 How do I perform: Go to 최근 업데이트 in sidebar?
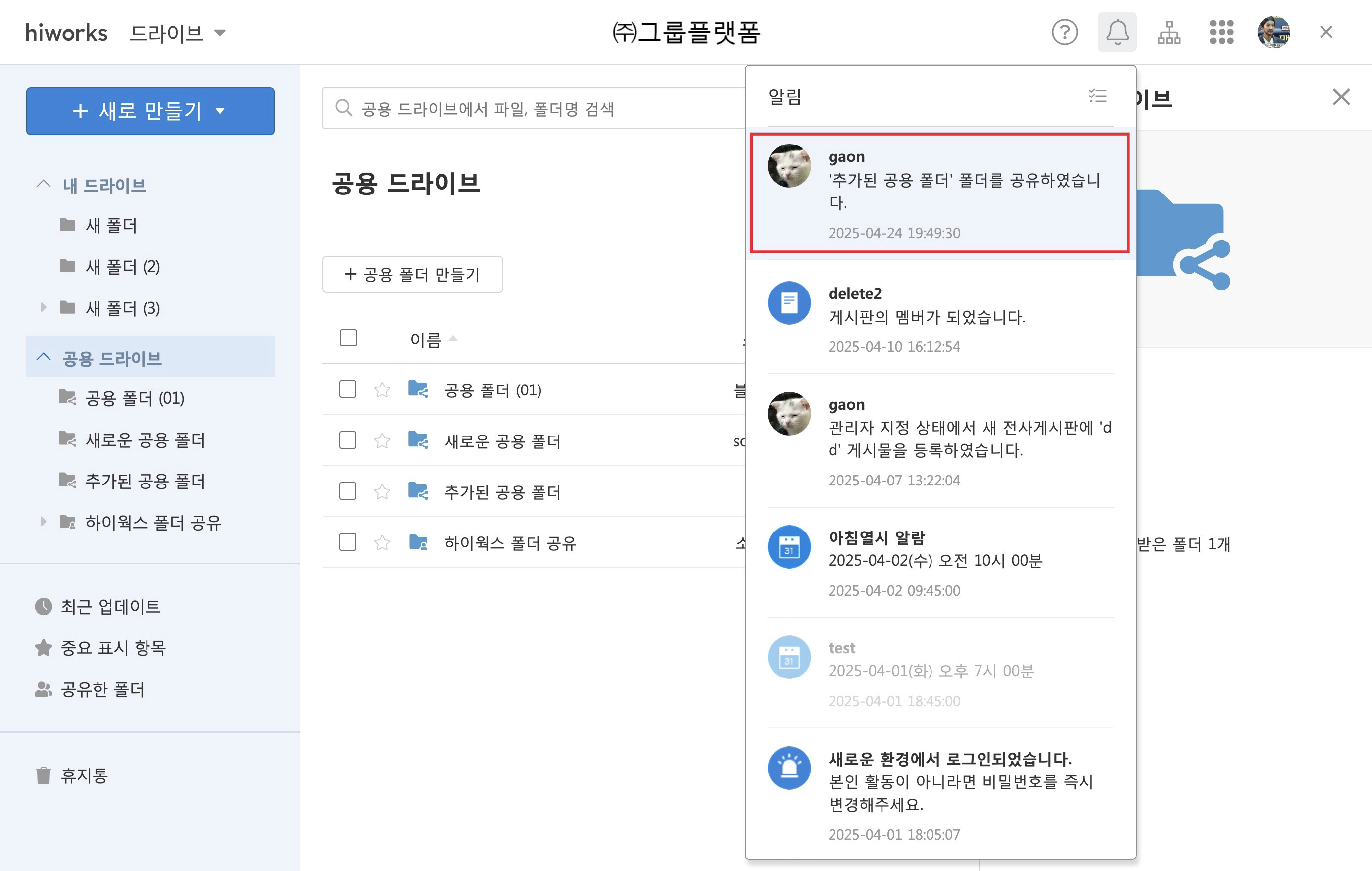pyautogui.click(x=110, y=607)
